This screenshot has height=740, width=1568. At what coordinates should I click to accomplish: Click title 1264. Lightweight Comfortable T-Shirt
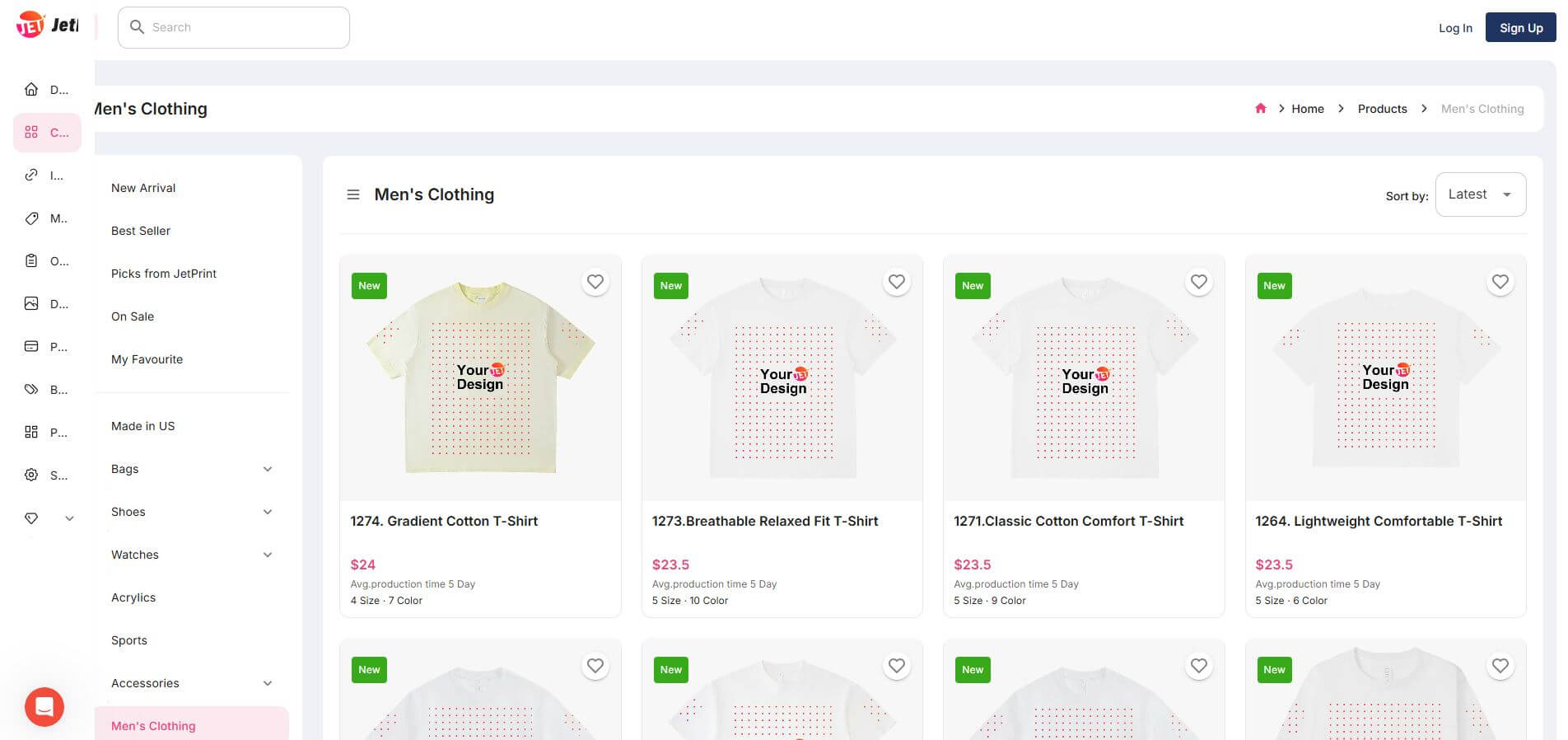tap(1379, 521)
